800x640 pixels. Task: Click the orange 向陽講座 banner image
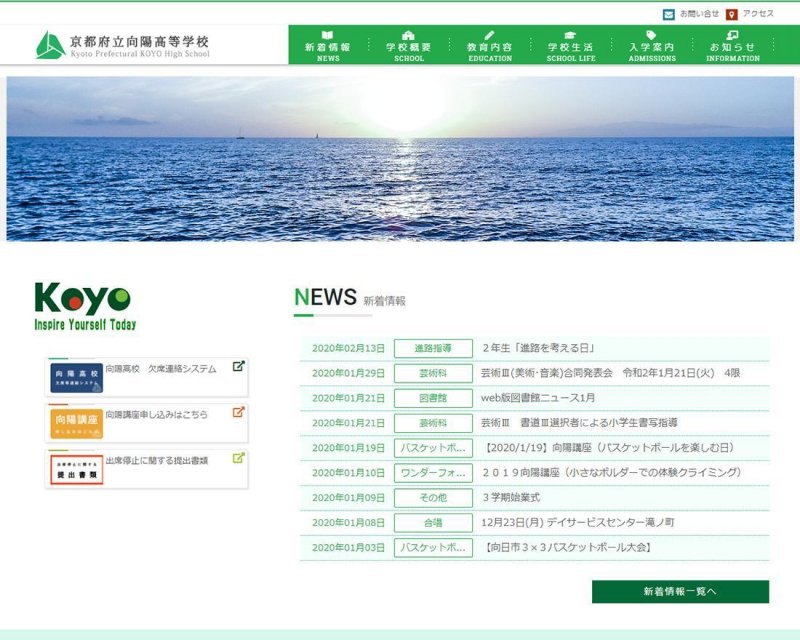click(x=76, y=424)
